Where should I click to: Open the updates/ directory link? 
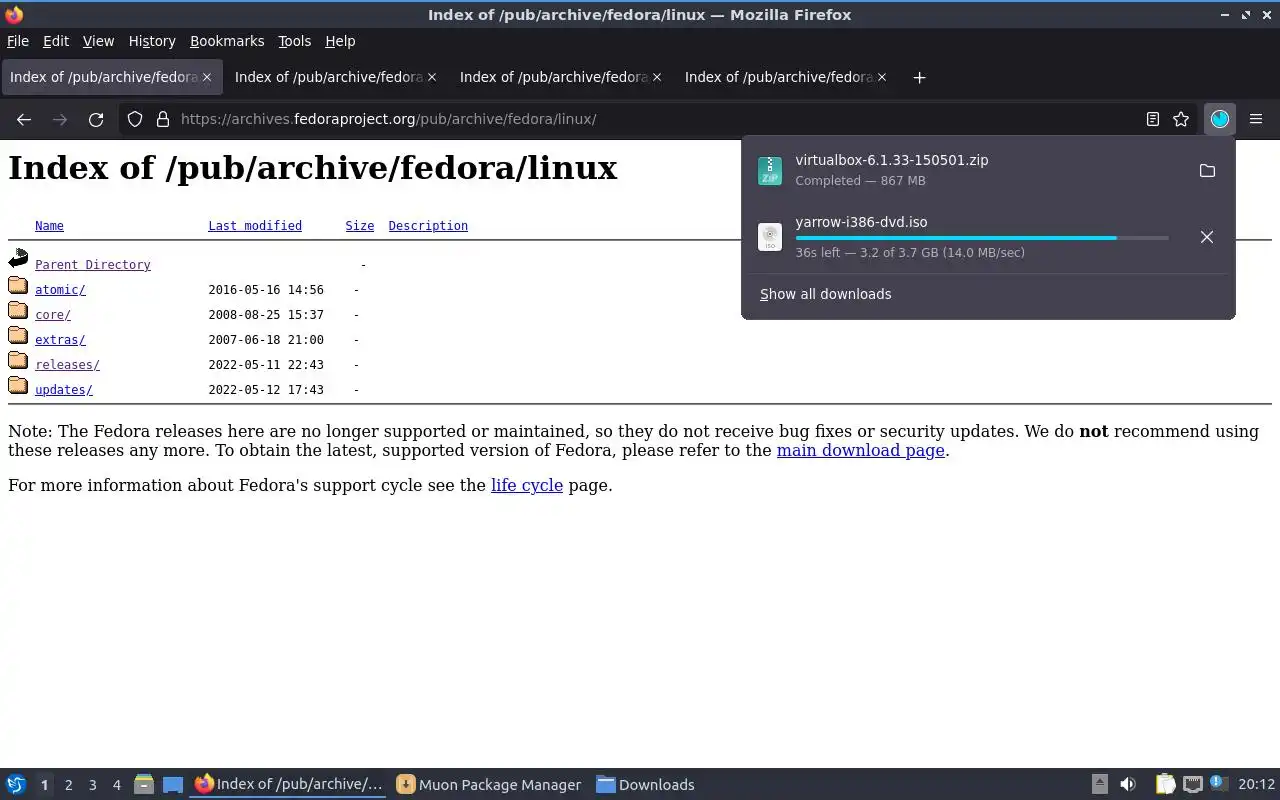[64, 390]
